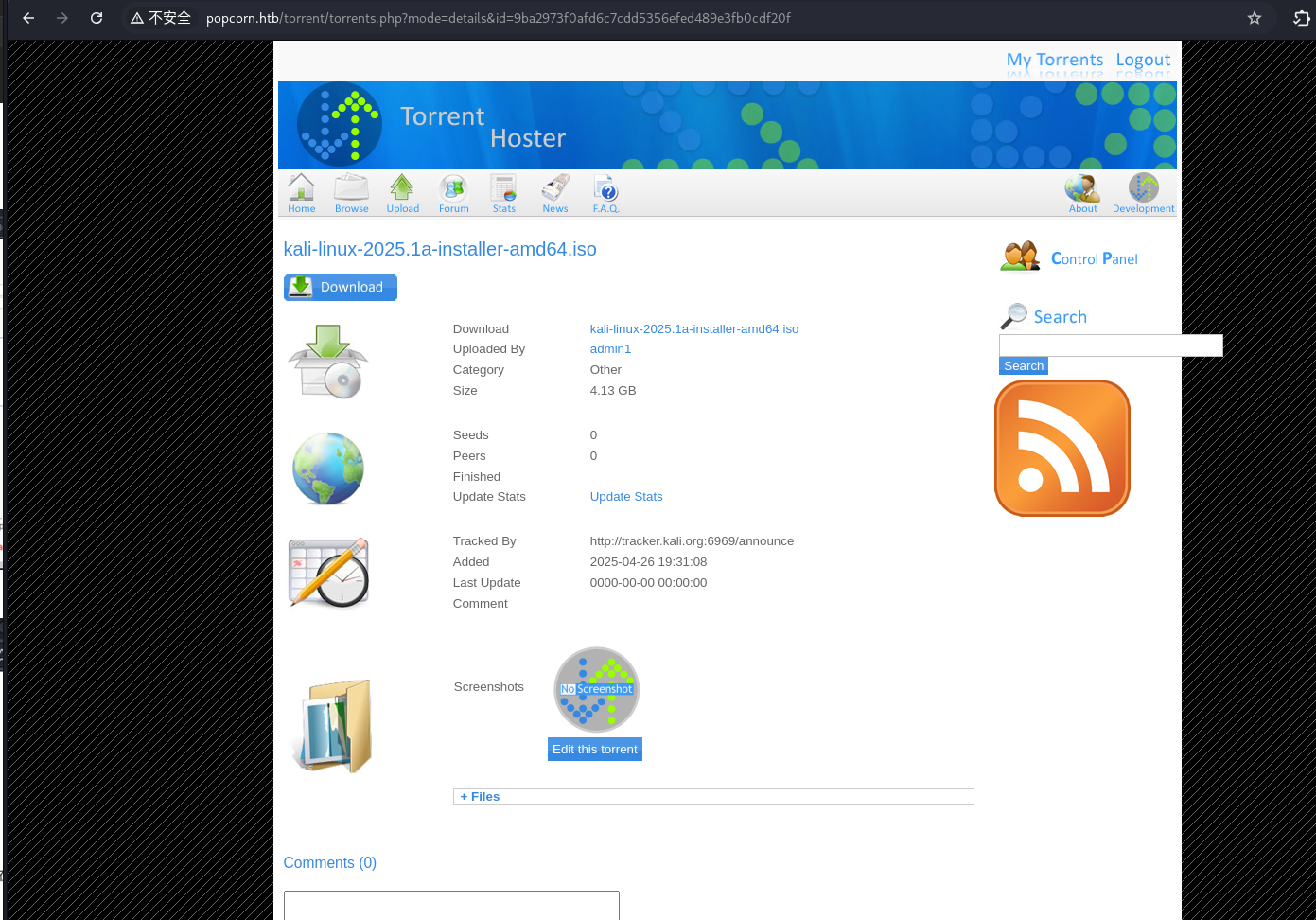Open uploader admin1 profile link
The image size is (1316, 920).
pyautogui.click(x=610, y=349)
